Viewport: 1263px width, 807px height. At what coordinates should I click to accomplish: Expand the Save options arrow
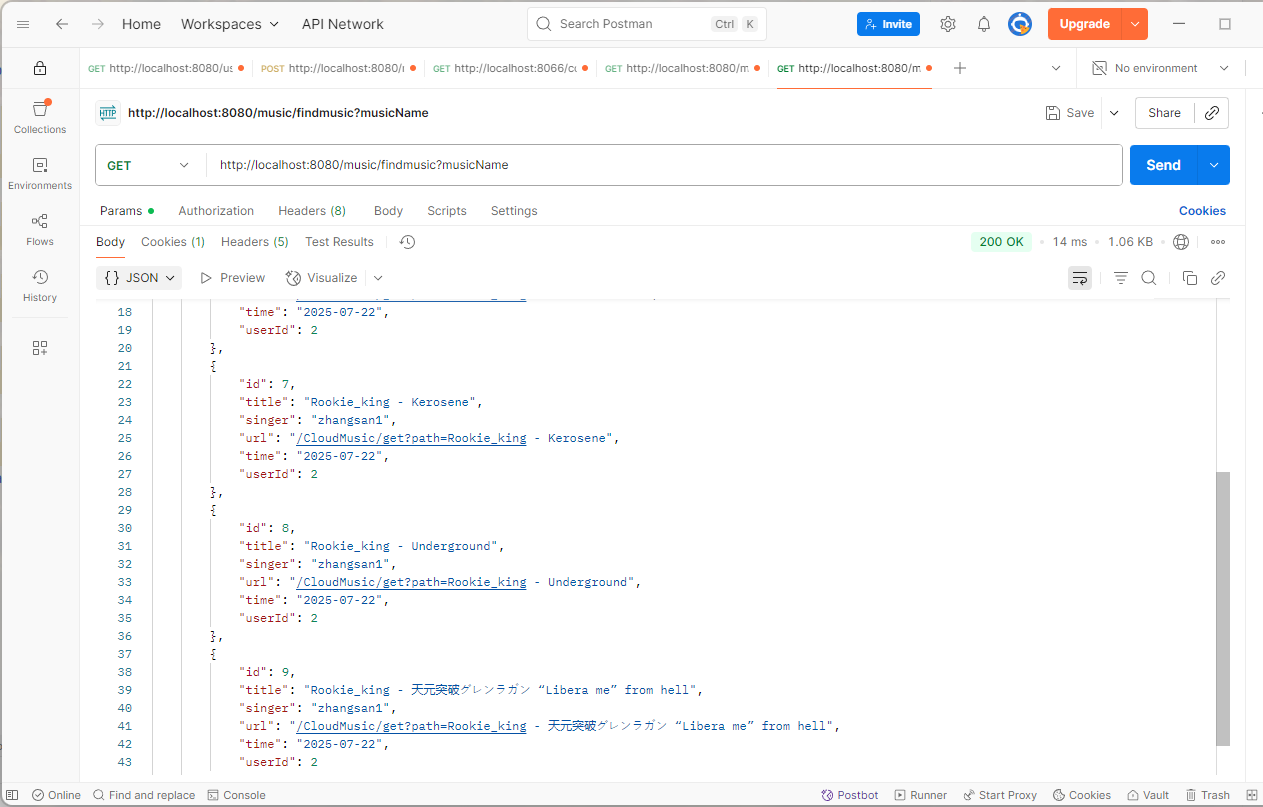pyautogui.click(x=1114, y=113)
